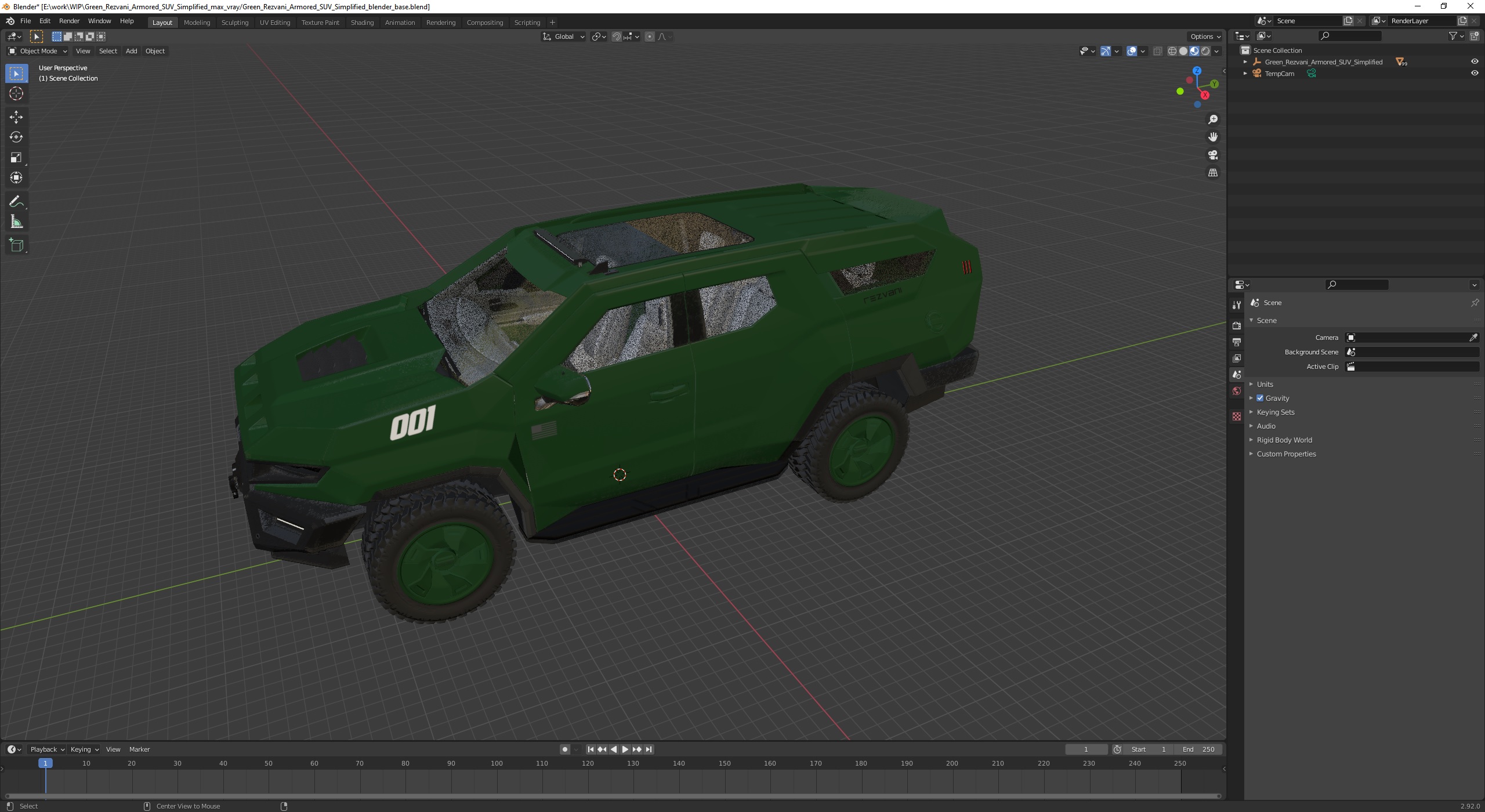Switch to solid viewport shading
Image resolution: width=1485 pixels, height=812 pixels.
coord(1183,51)
